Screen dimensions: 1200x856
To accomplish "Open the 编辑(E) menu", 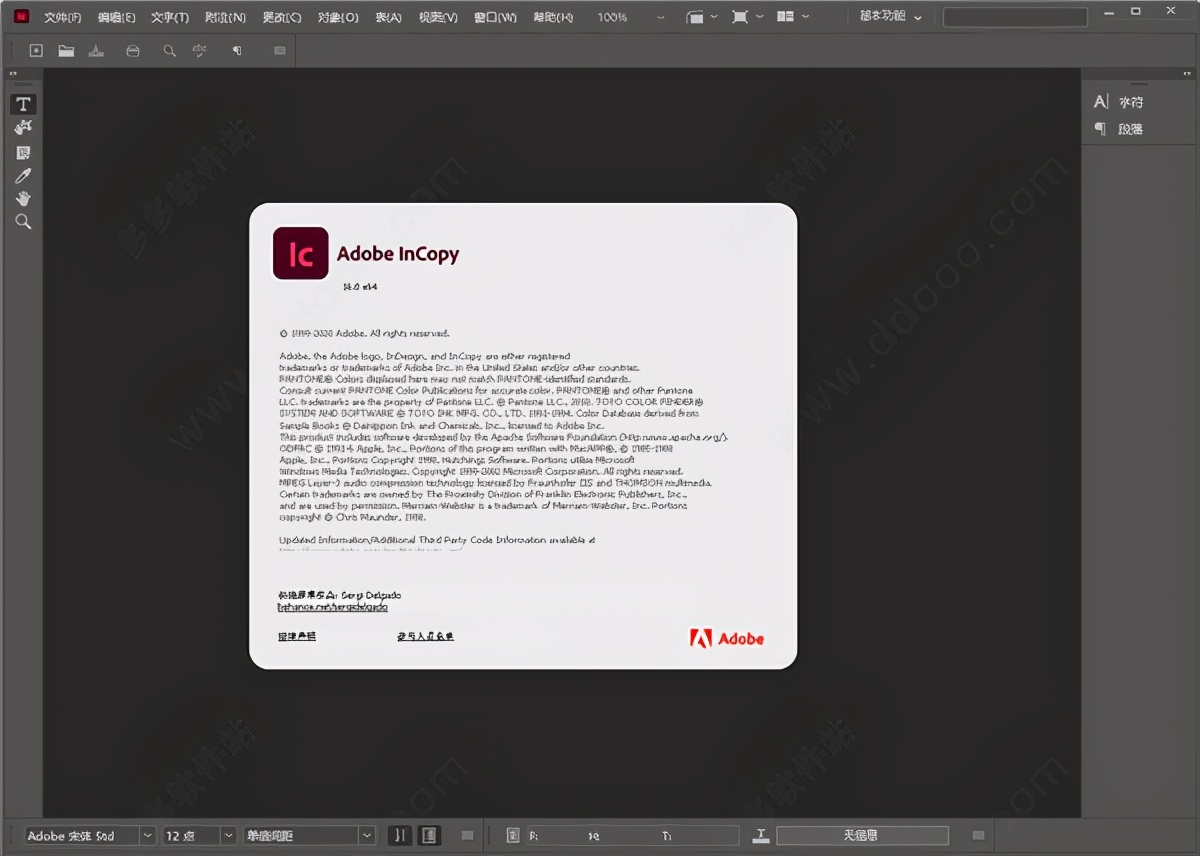I will 116,17.
